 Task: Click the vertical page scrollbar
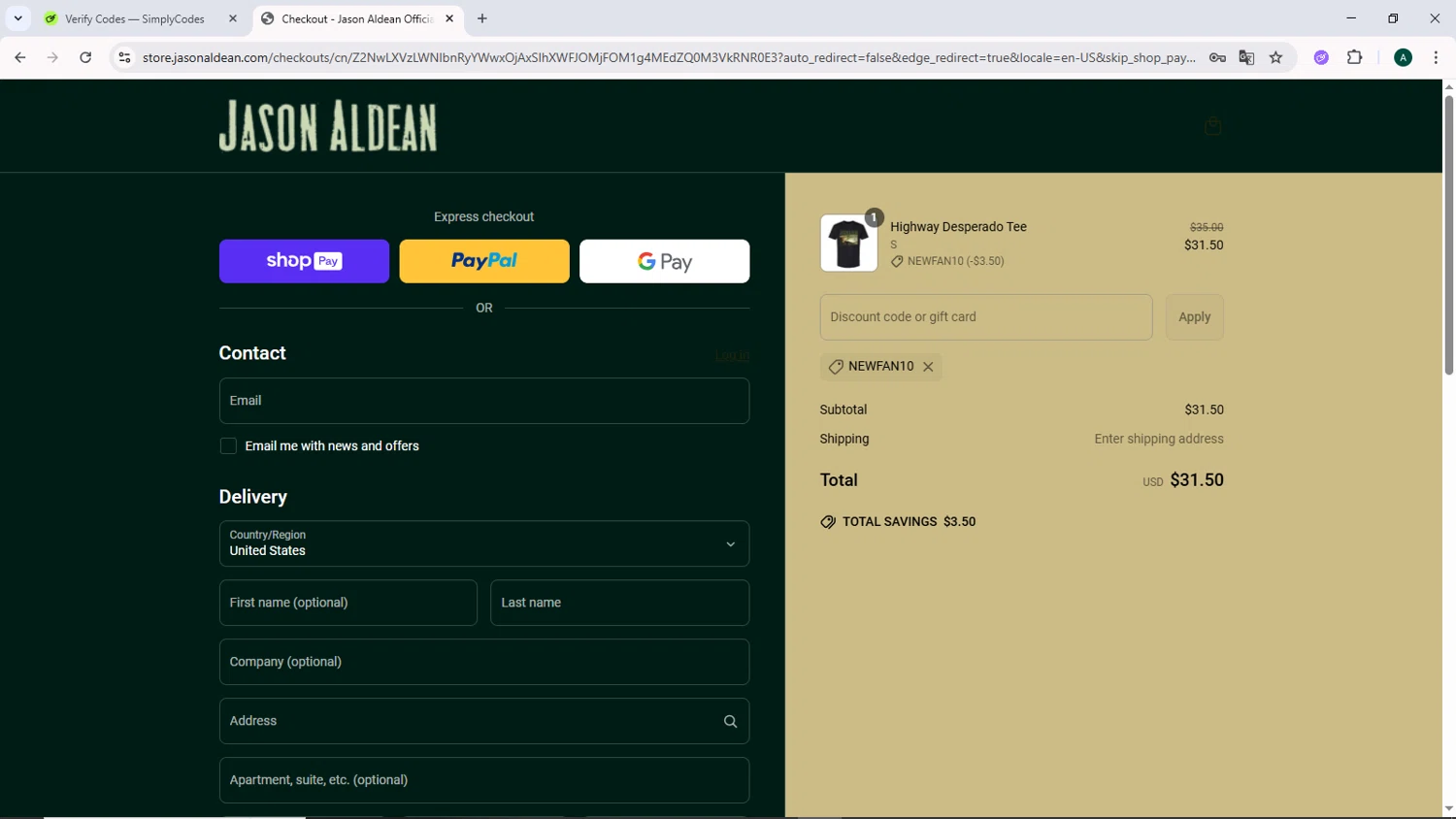pos(1448,233)
